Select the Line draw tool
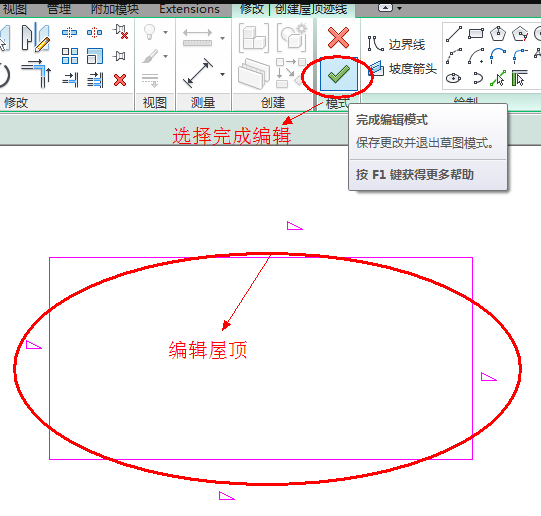541x516 pixels. [454, 34]
